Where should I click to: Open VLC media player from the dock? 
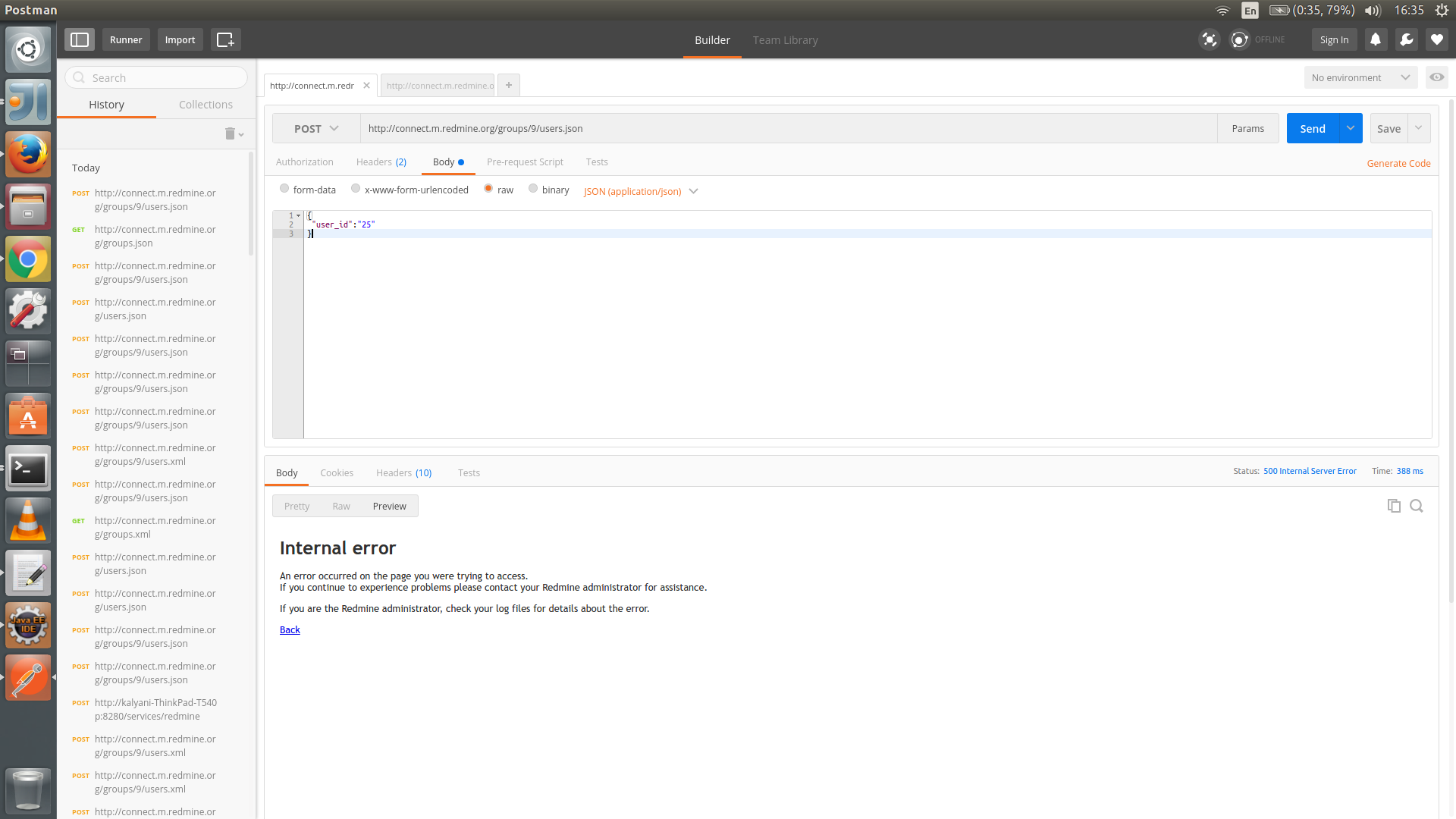click(28, 521)
